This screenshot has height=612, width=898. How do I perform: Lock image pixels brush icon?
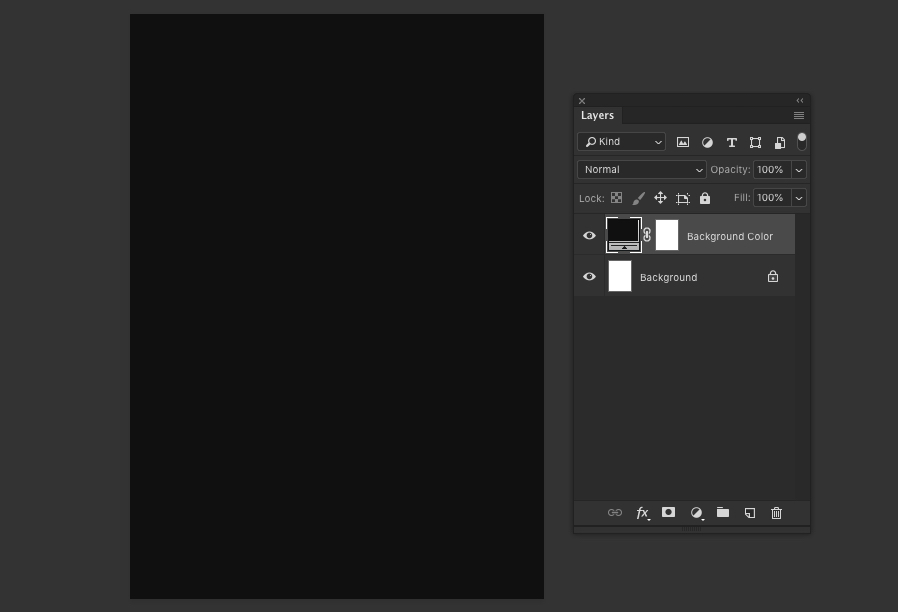(x=638, y=198)
